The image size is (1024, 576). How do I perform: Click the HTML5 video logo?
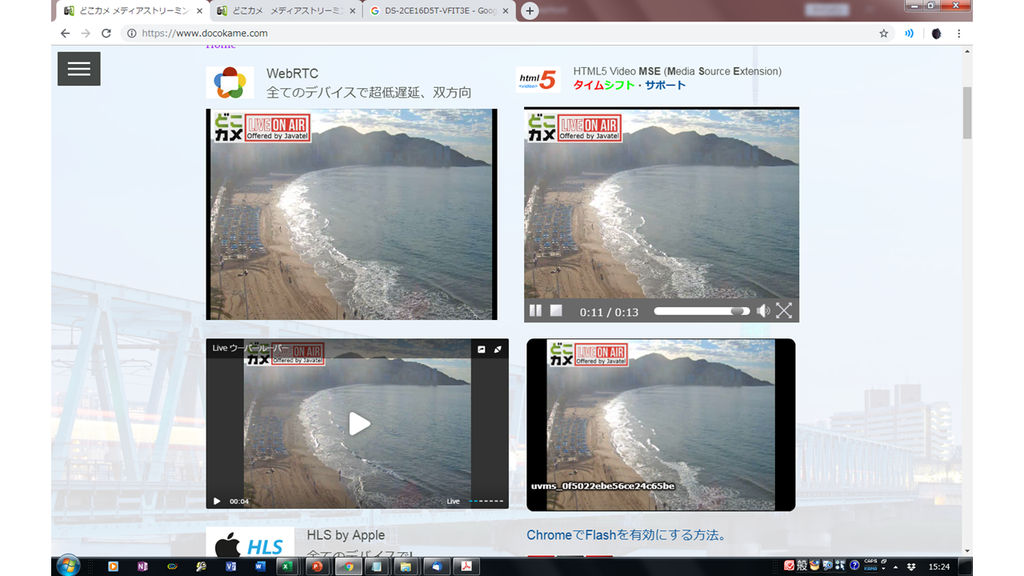click(537, 80)
